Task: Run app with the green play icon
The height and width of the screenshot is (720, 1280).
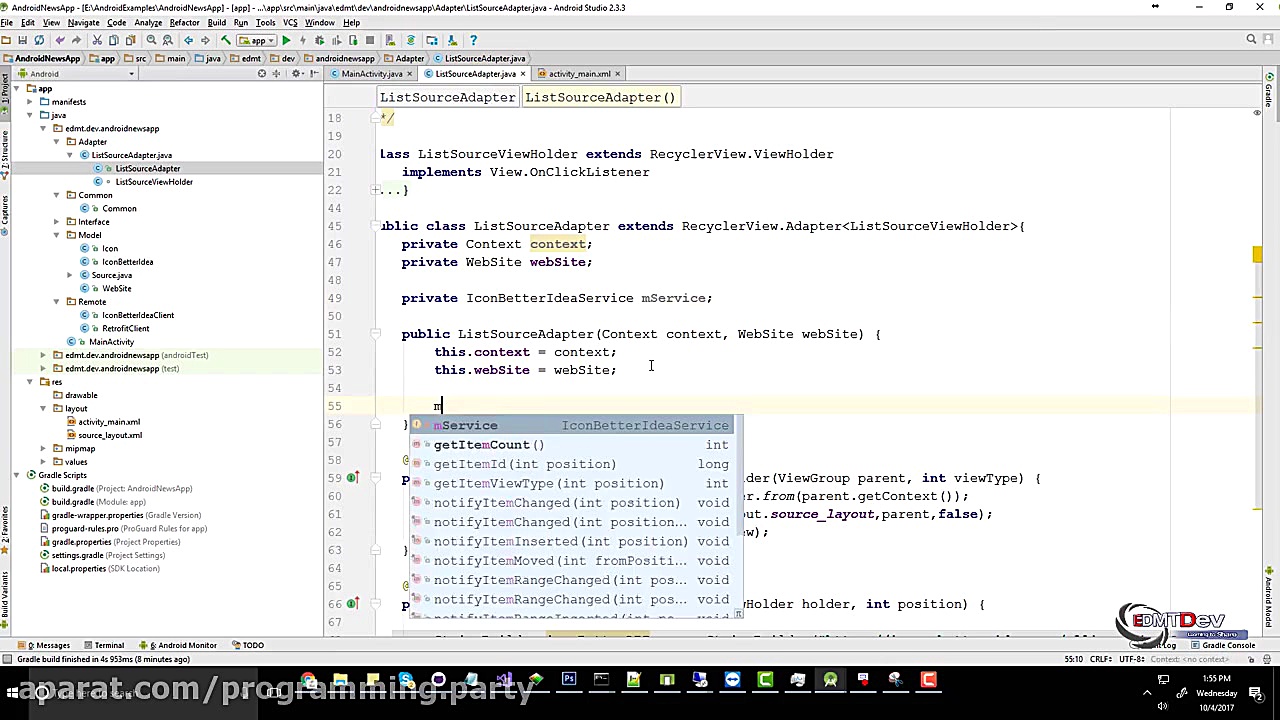Action: point(286,40)
